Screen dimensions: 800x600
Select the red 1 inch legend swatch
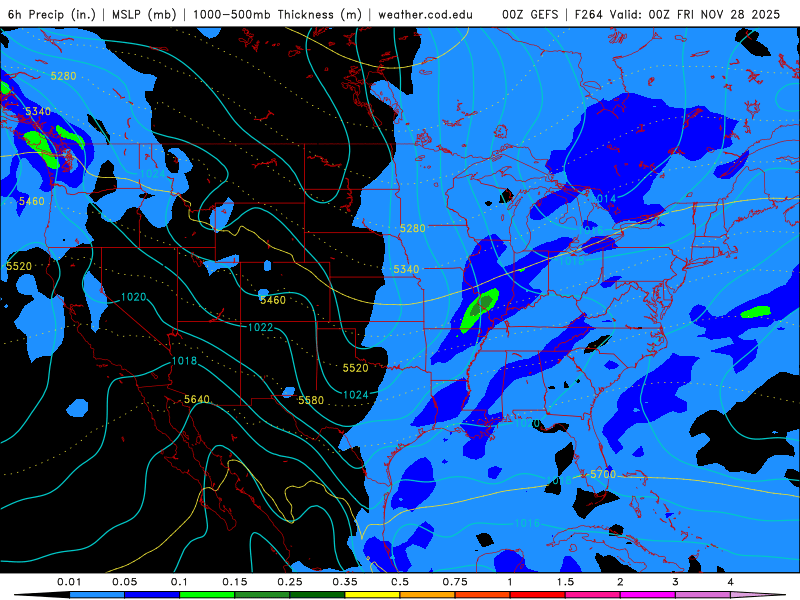[537, 595]
